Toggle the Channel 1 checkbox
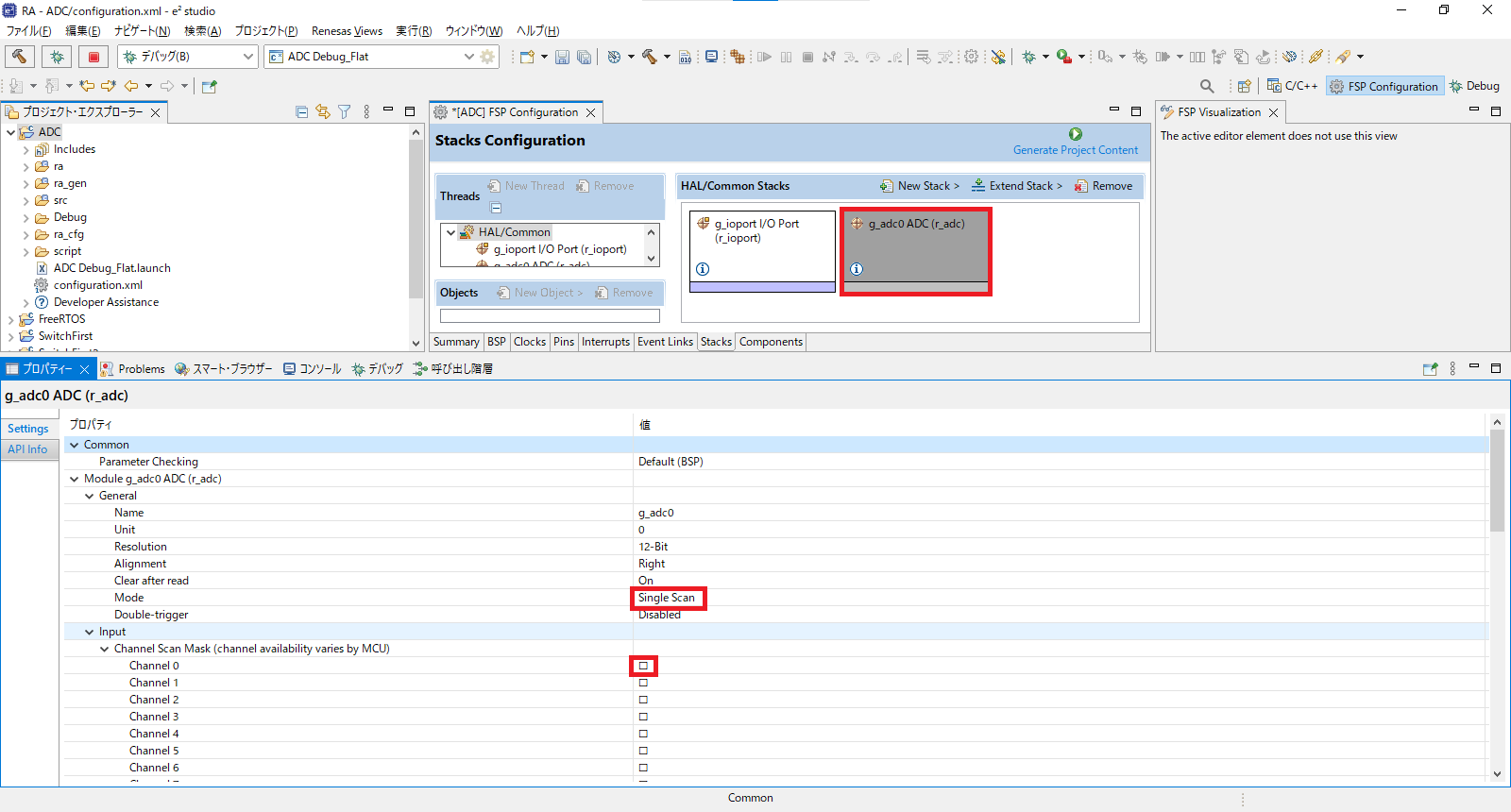 click(643, 683)
